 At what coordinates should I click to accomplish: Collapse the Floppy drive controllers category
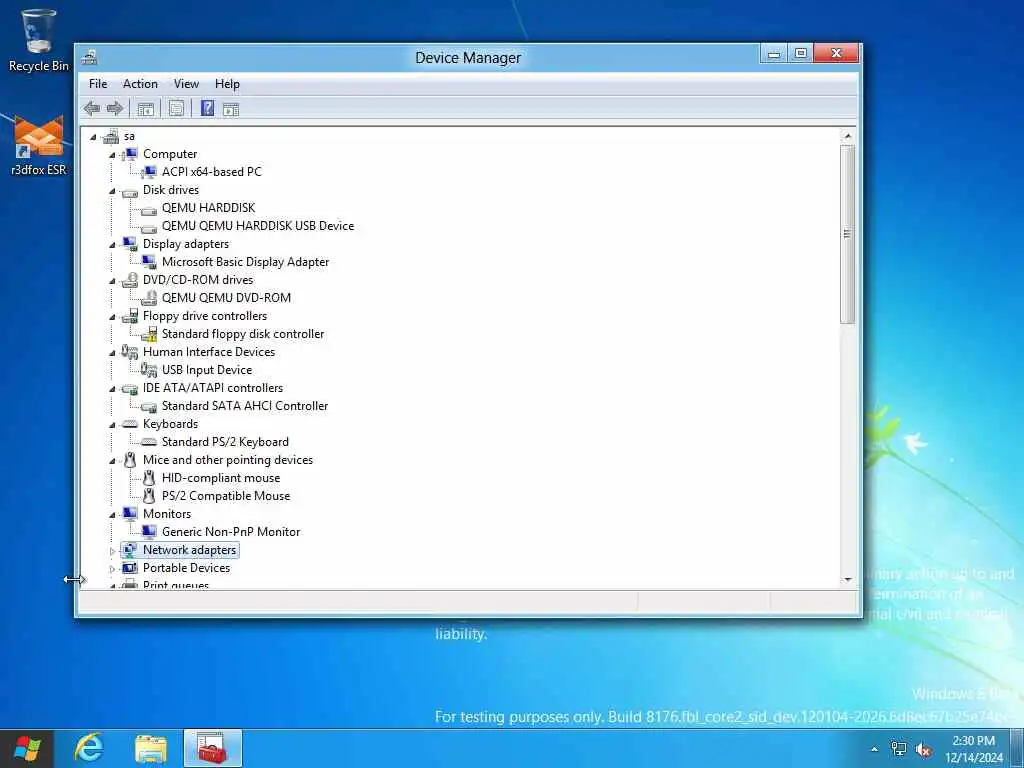112,317
